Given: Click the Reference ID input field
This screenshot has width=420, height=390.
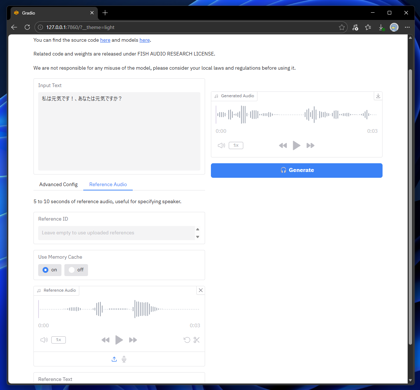Looking at the screenshot, I should click(x=116, y=233).
